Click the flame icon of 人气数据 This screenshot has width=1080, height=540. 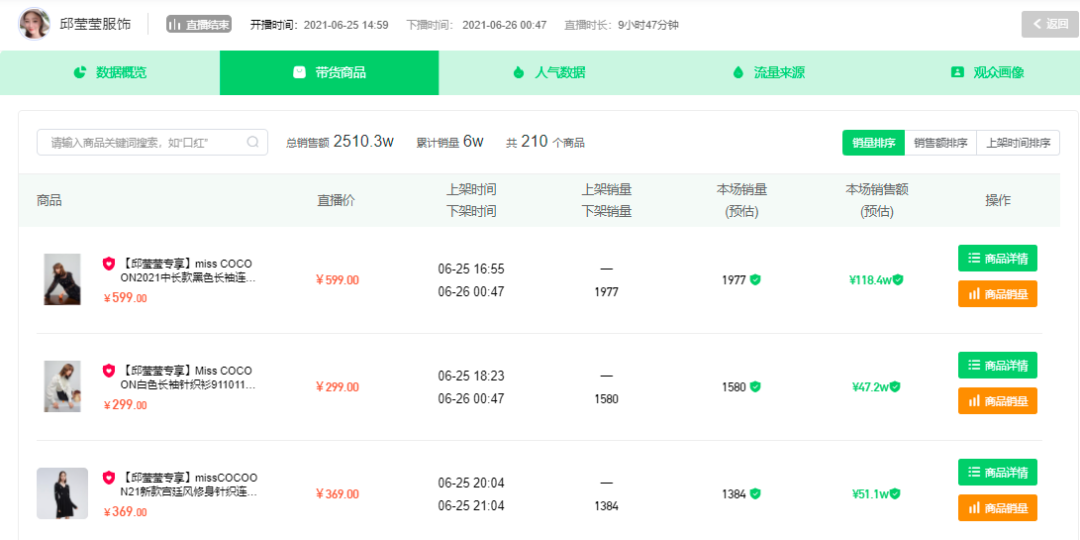pyautogui.click(x=519, y=72)
